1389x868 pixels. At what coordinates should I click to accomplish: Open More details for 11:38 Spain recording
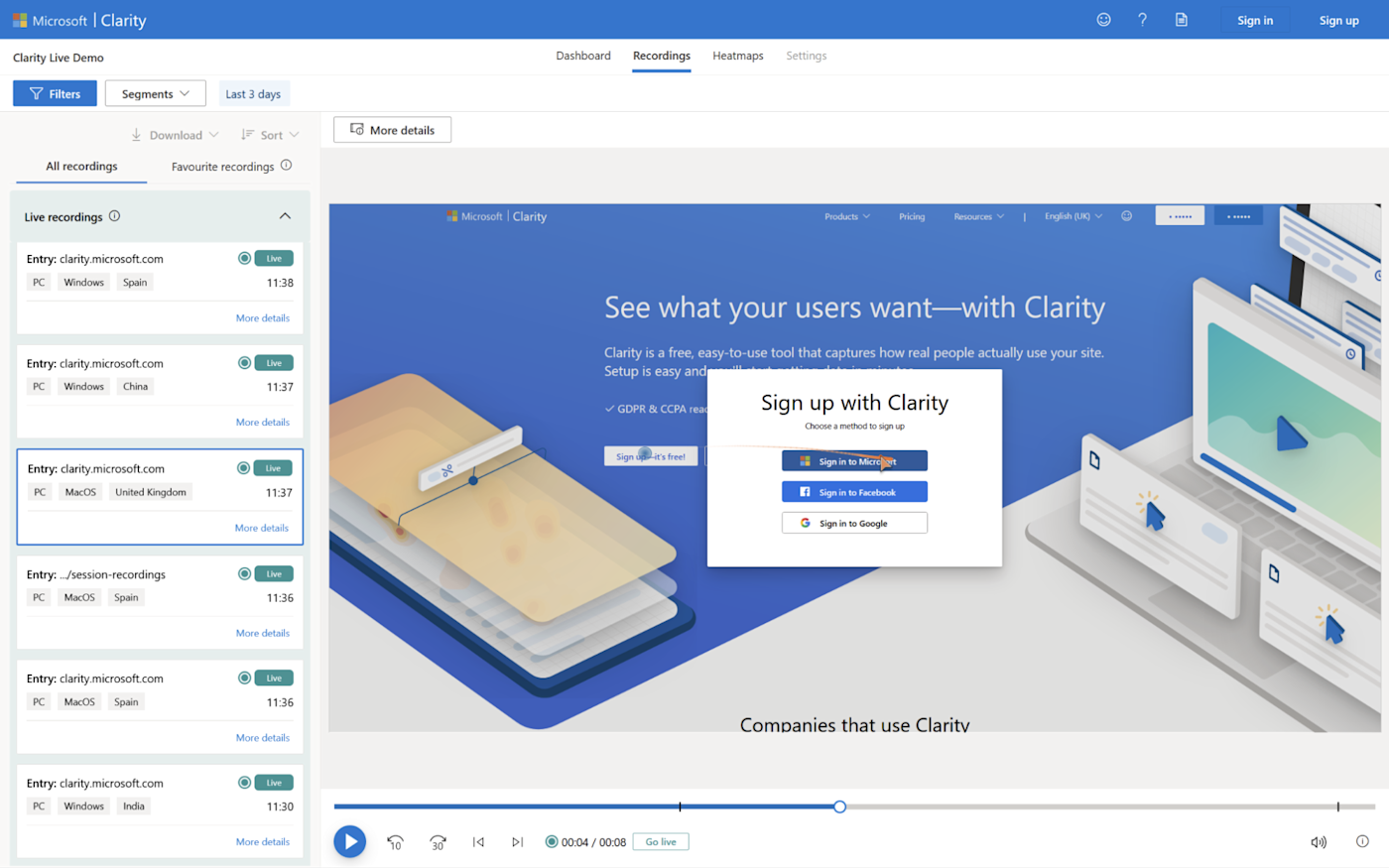(x=263, y=318)
